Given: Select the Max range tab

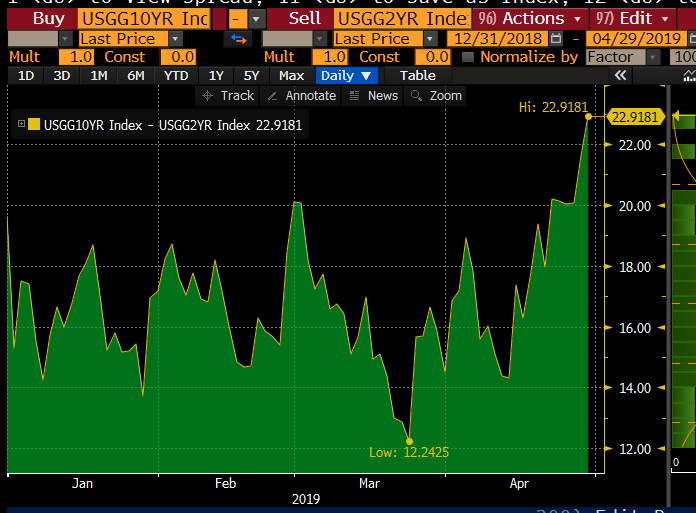Looking at the screenshot, I should pyautogui.click(x=291, y=76).
